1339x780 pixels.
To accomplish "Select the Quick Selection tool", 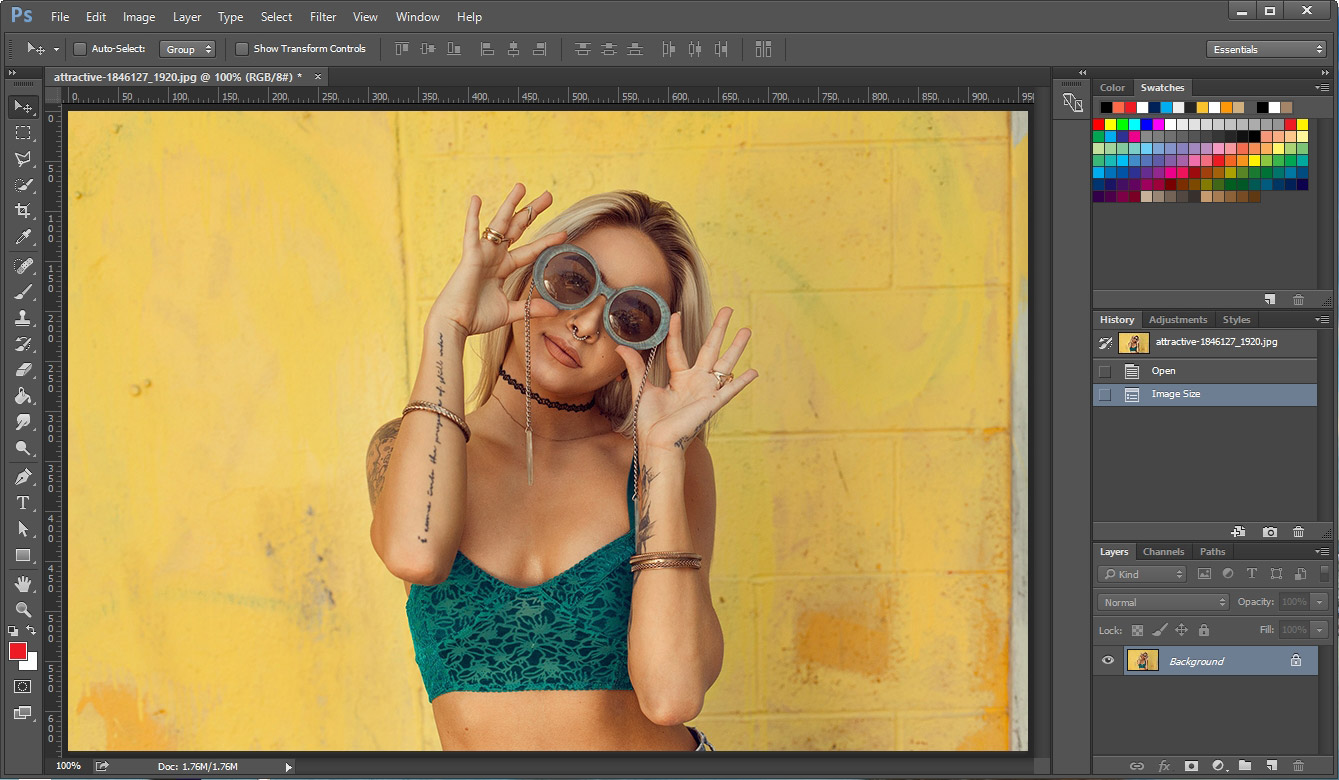I will tap(23, 185).
